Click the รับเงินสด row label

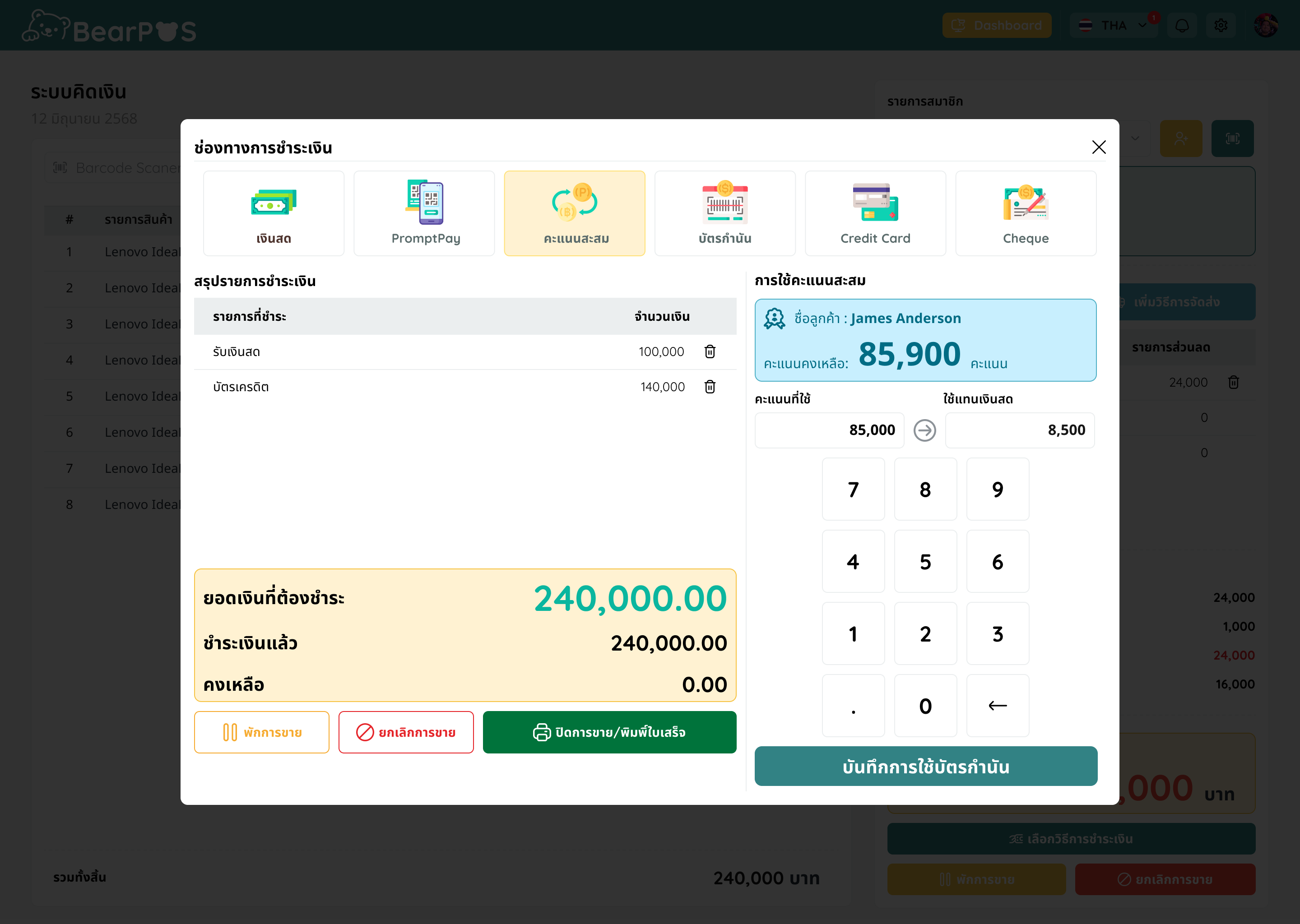236,351
